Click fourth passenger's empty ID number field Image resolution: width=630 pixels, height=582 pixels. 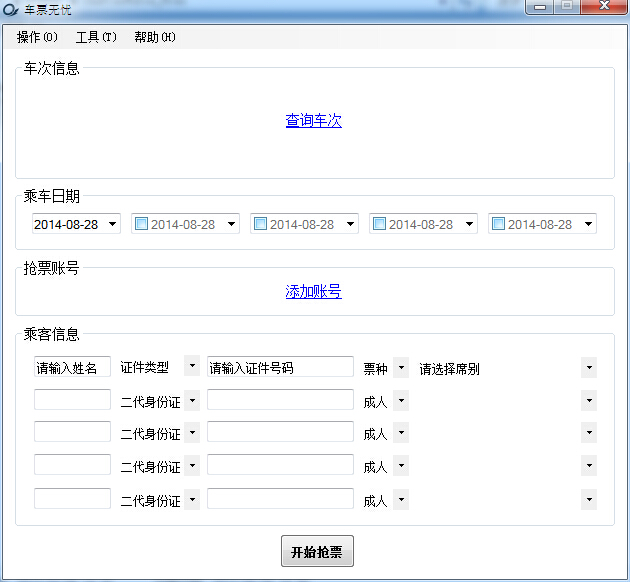click(280, 498)
